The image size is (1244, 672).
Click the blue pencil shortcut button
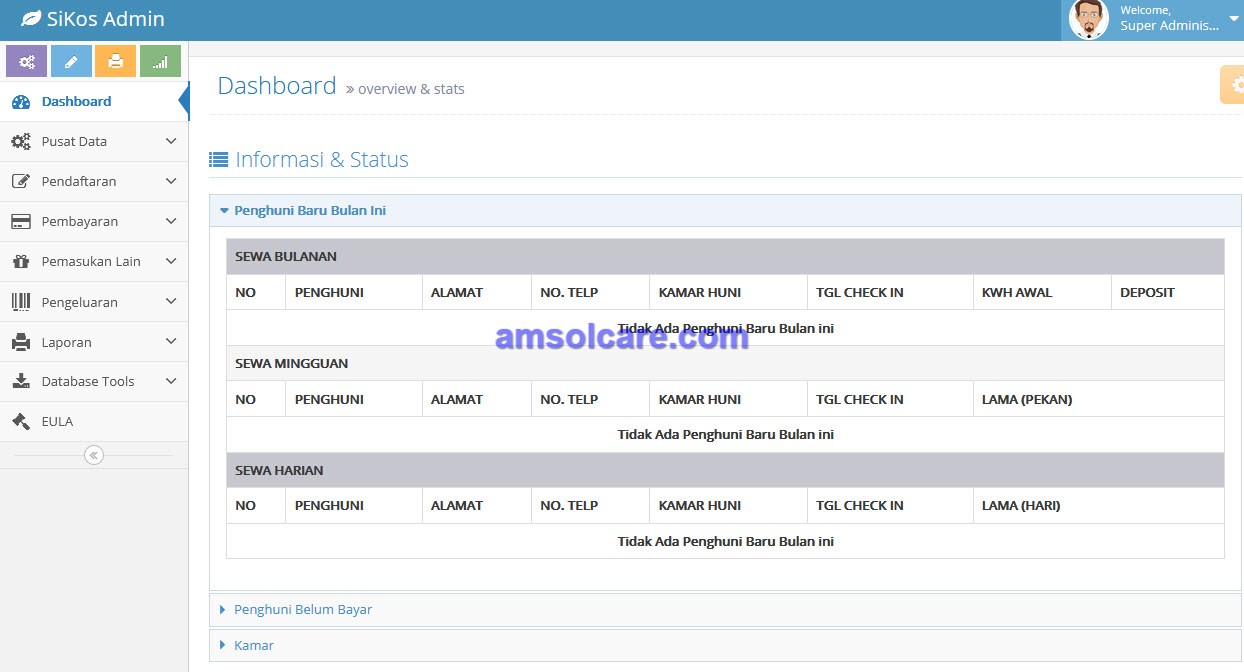pos(71,61)
